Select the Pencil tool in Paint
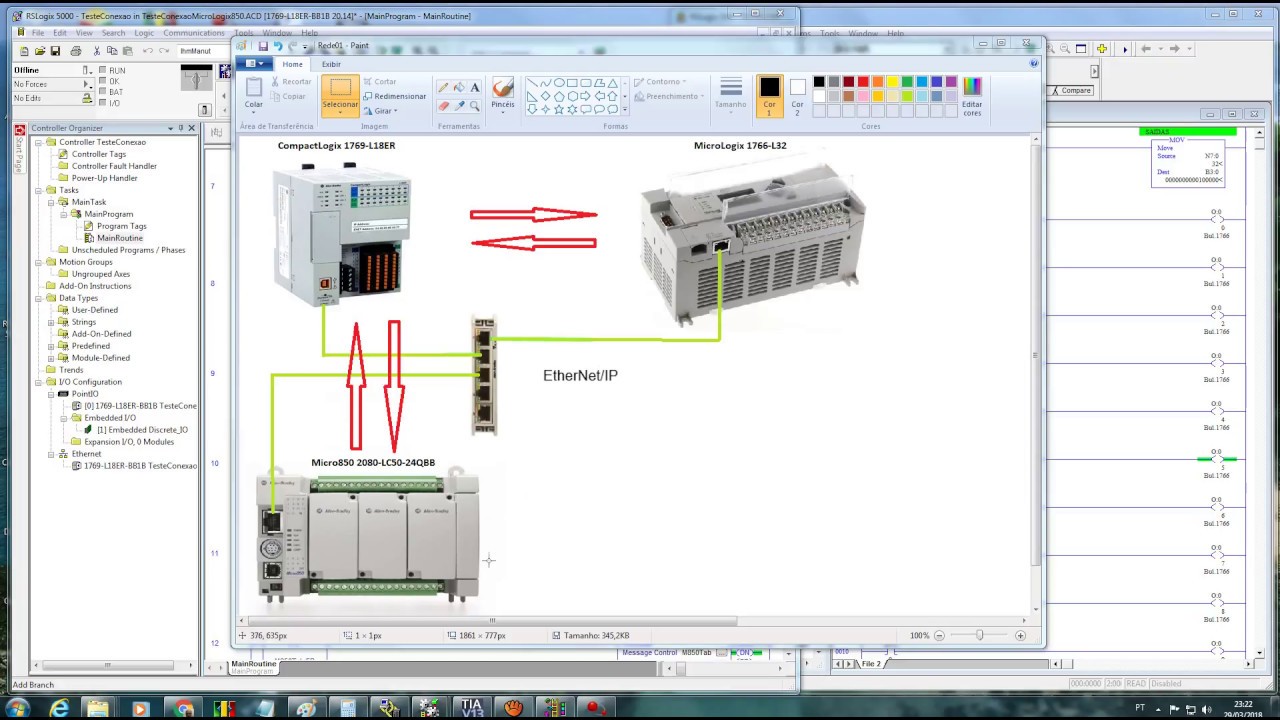This screenshot has width=1280, height=720. (x=444, y=88)
